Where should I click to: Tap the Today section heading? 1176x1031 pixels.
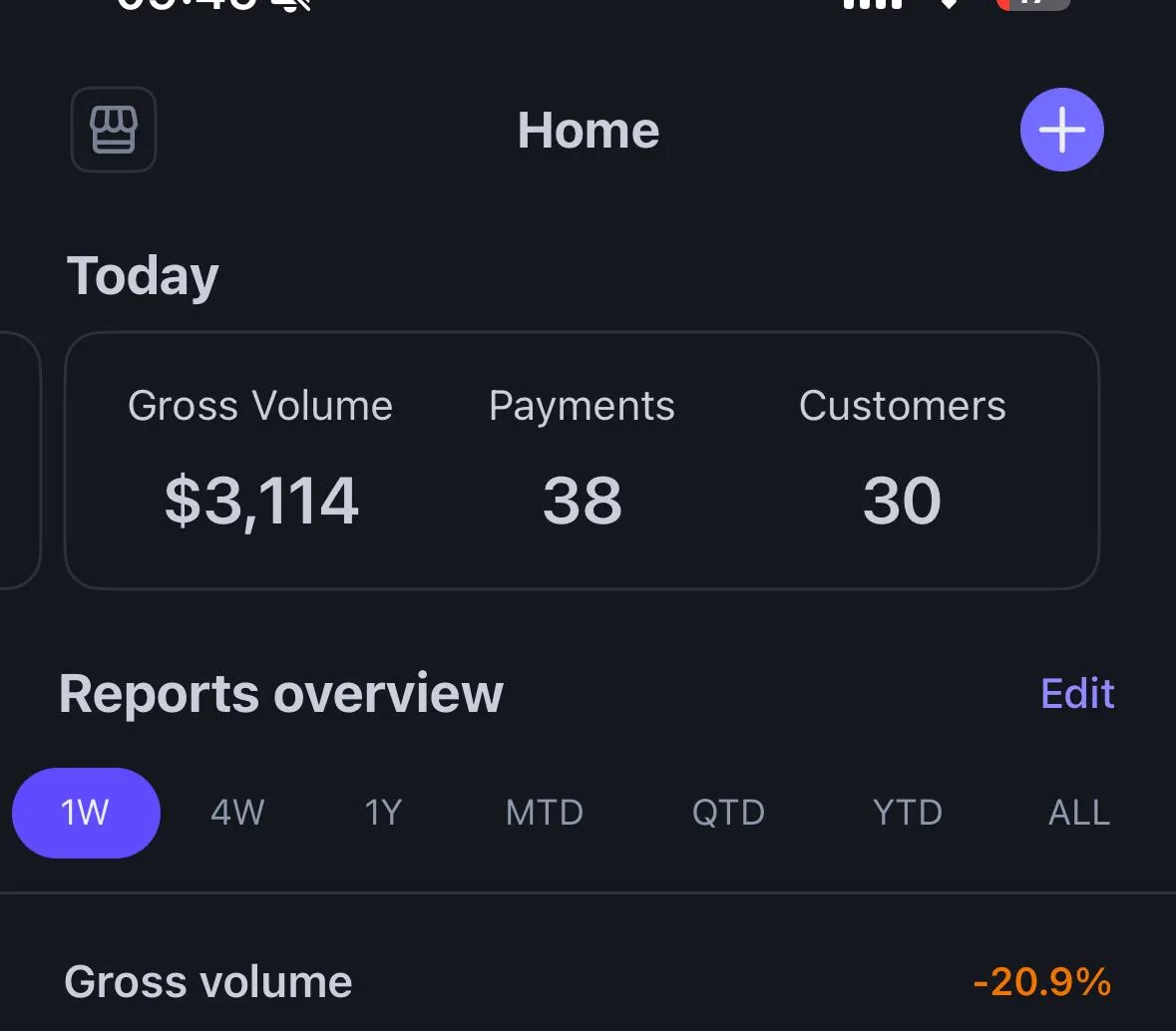(143, 276)
